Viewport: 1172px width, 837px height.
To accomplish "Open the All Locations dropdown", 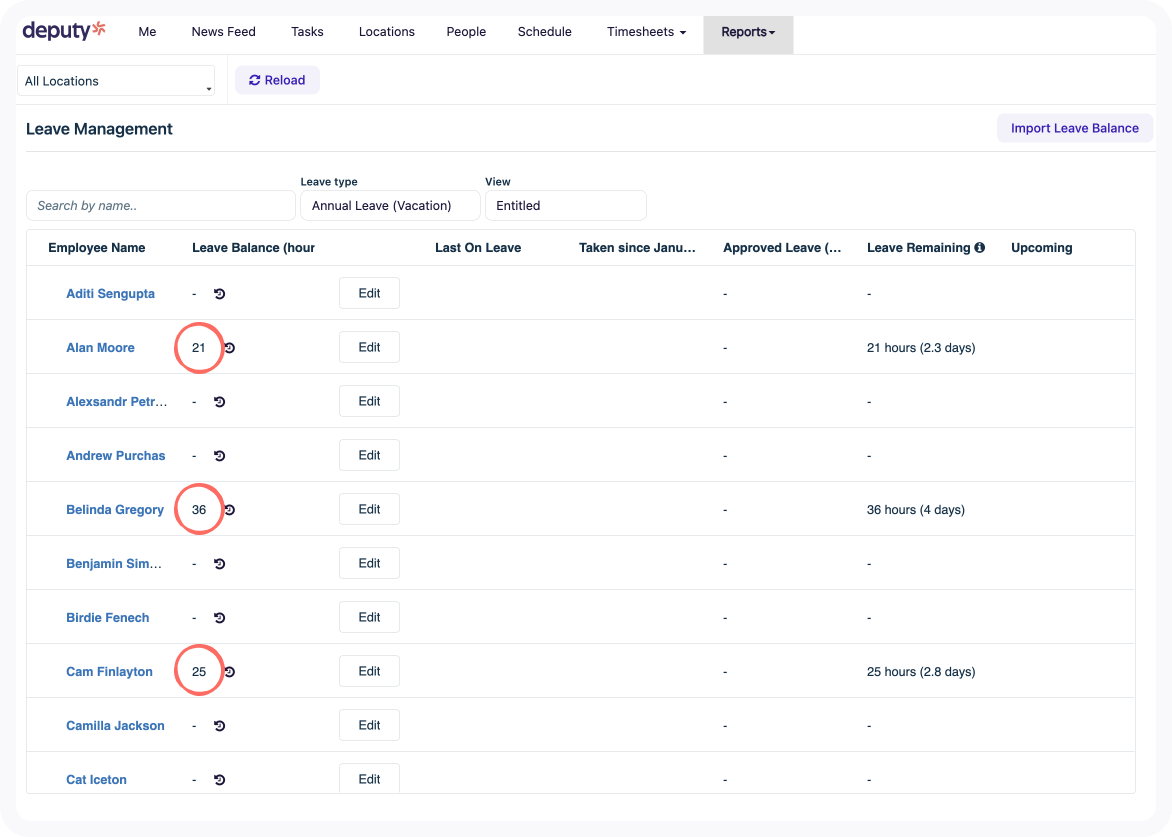I will coord(116,81).
